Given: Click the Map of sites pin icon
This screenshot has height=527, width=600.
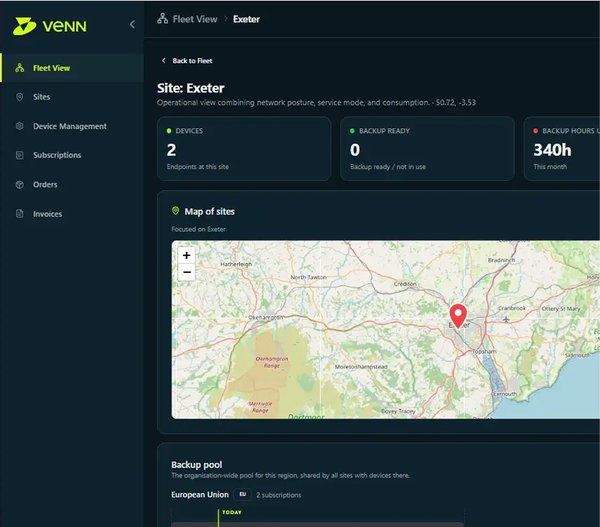Looking at the screenshot, I should click(175, 211).
